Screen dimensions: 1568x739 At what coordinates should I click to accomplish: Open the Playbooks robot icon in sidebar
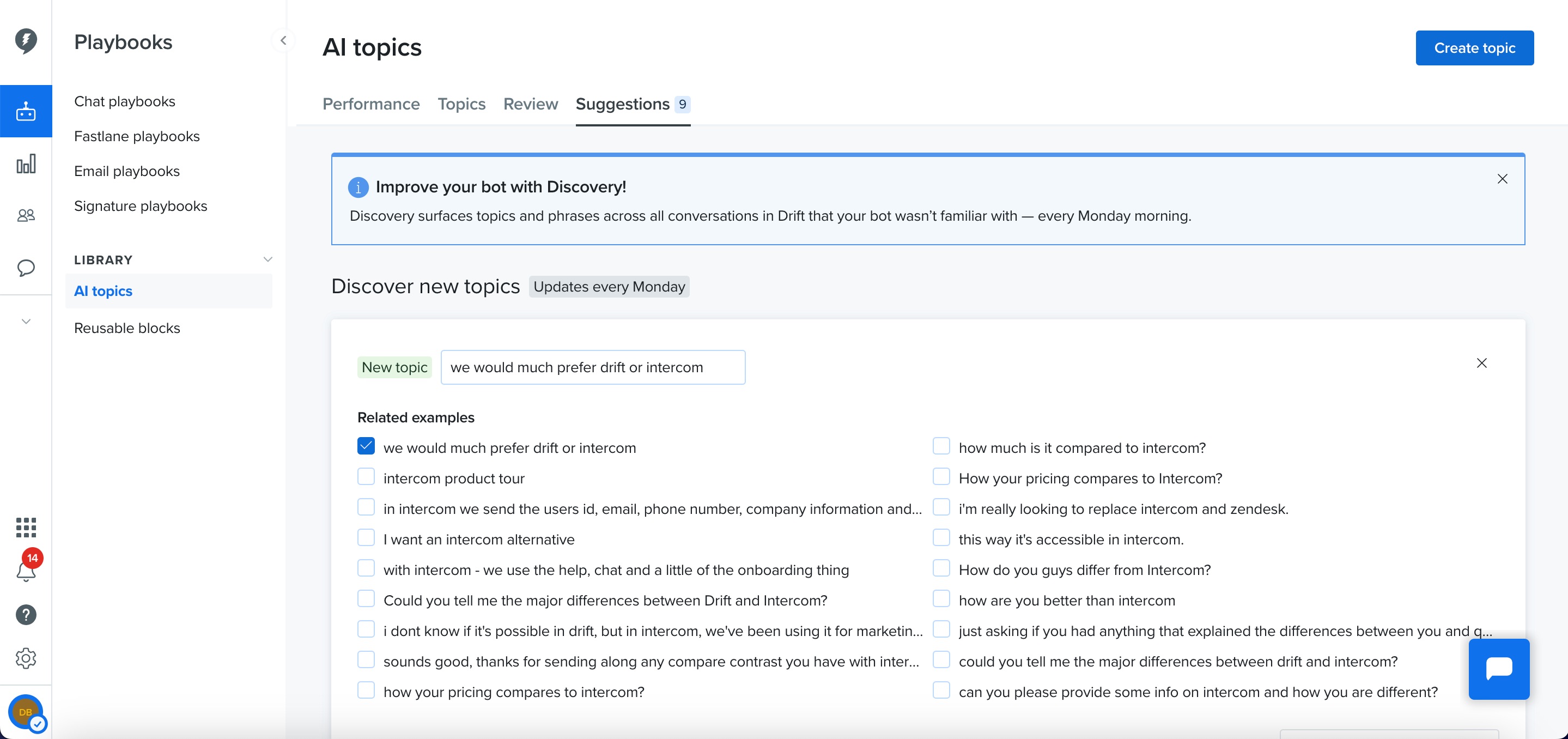click(x=26, y=111)
